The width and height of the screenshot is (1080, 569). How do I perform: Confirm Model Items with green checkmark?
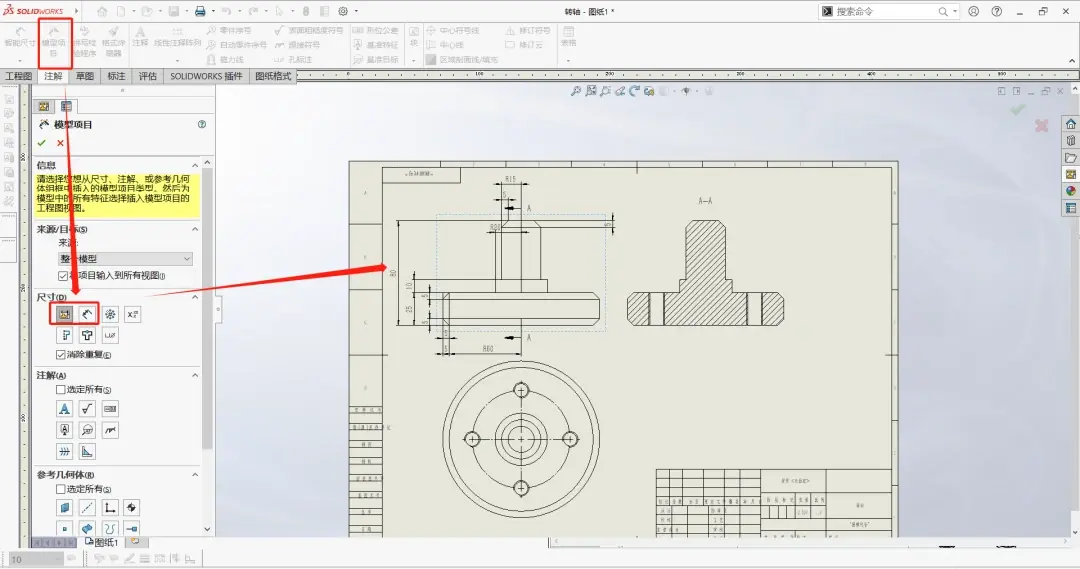tap(41, 143)
